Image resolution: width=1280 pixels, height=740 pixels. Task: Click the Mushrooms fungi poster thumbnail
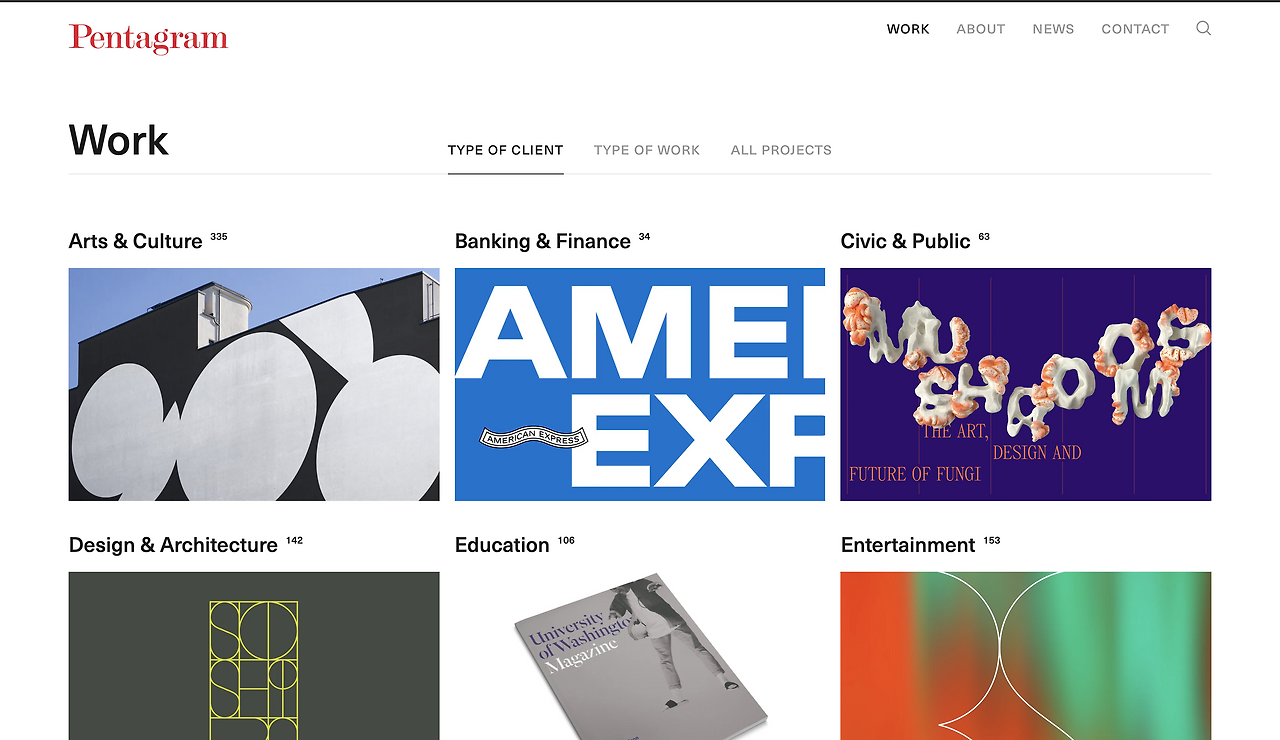1026,384
